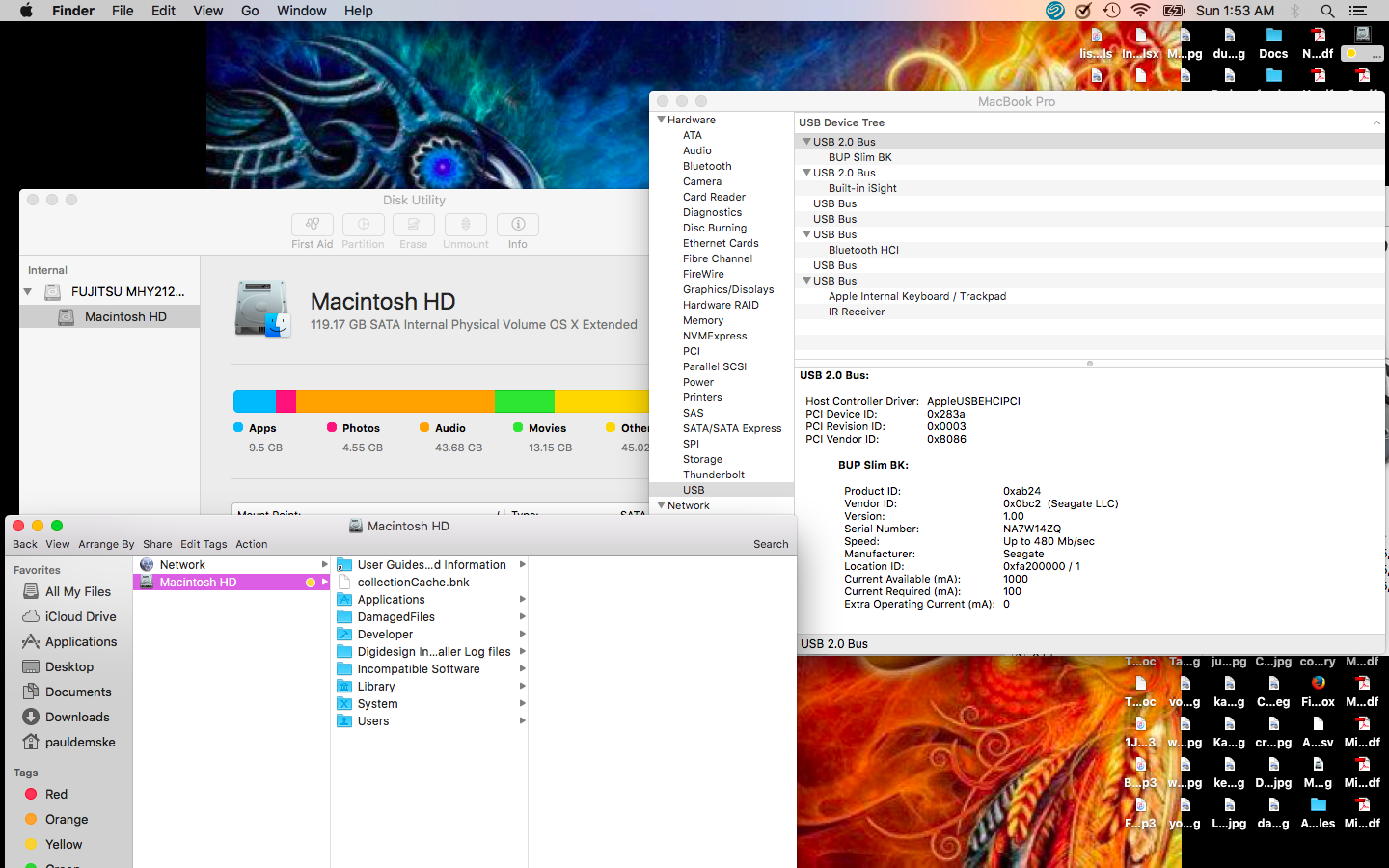Collapse the first USB 2.0 Bus tree node
Image resolution: width=1389 pixels, height=868 pixels.
click(806, 142)
